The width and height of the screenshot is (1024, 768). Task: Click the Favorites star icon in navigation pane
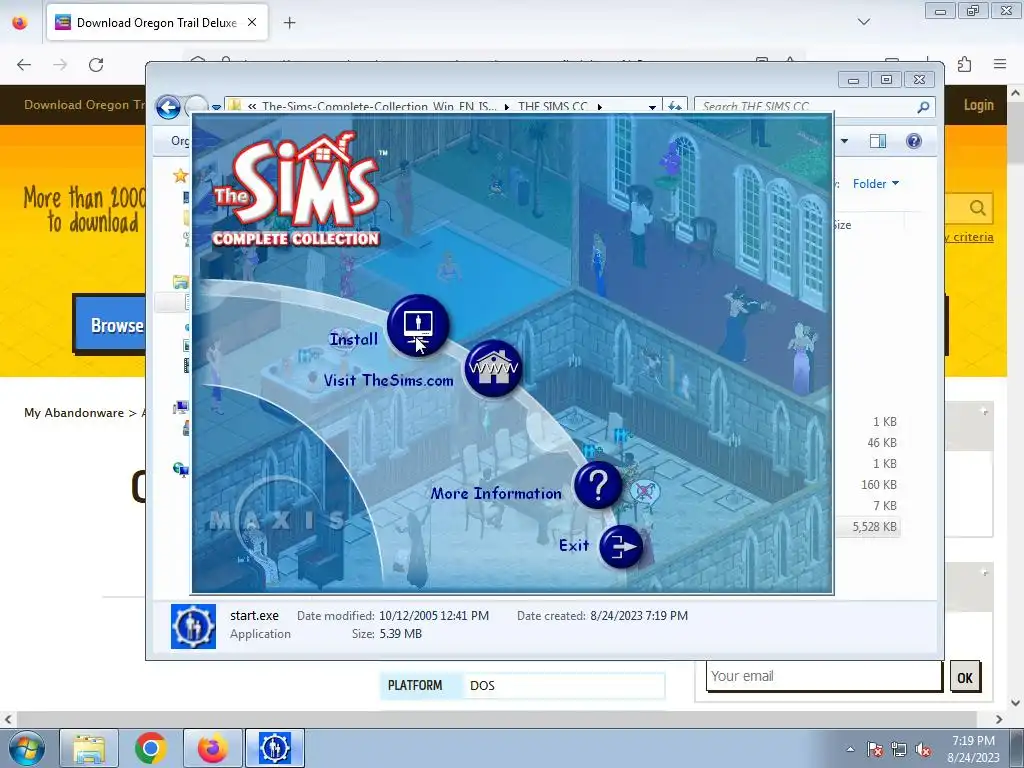point(180,175)
